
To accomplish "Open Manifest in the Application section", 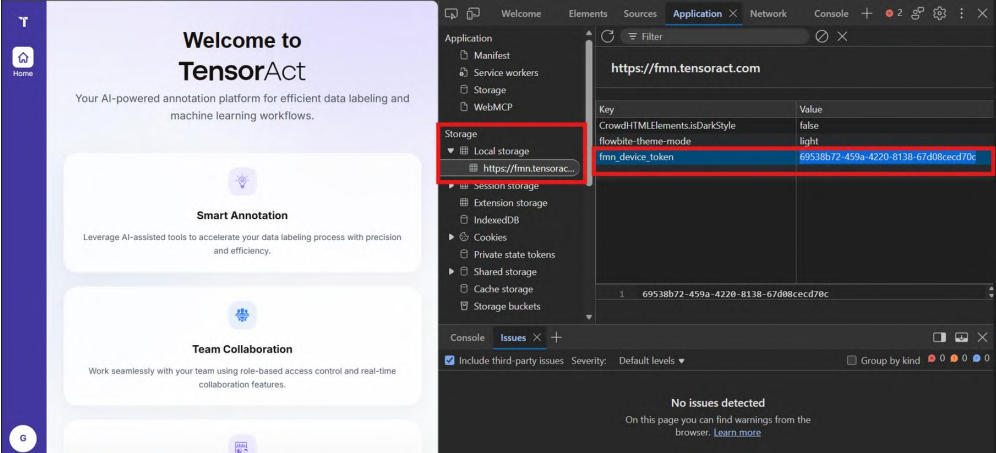I will click(492, 55).
